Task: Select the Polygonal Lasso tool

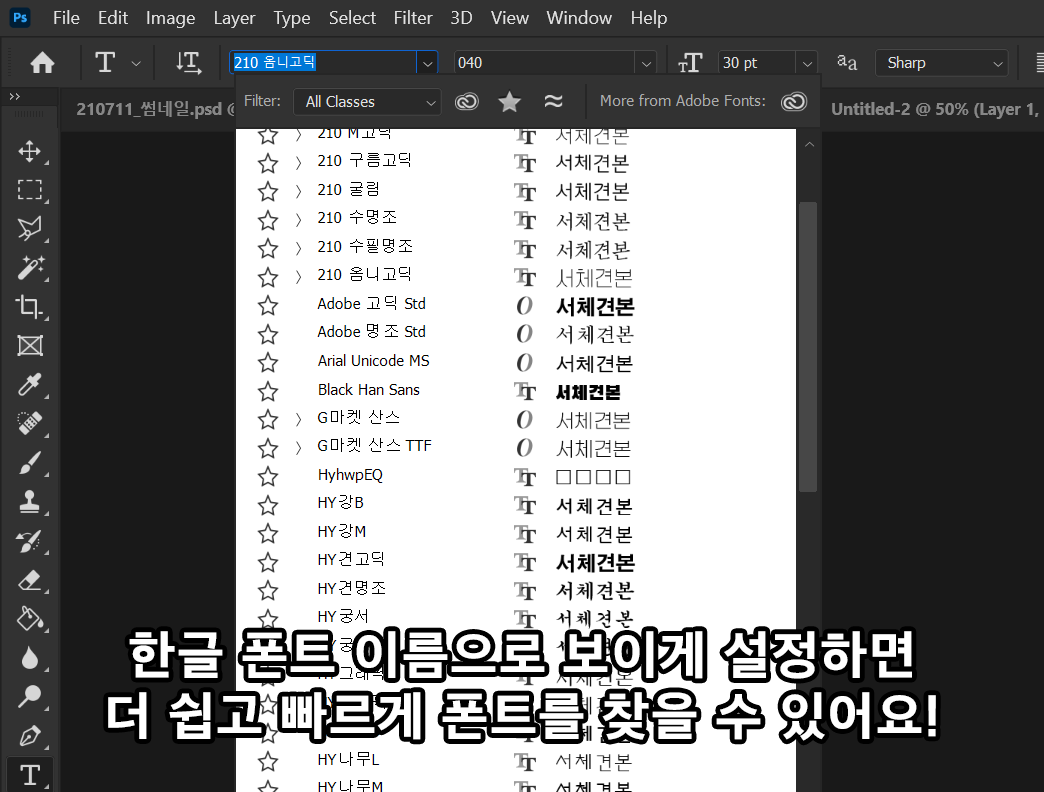Action: pyautogui.click(x=30, y=228)
